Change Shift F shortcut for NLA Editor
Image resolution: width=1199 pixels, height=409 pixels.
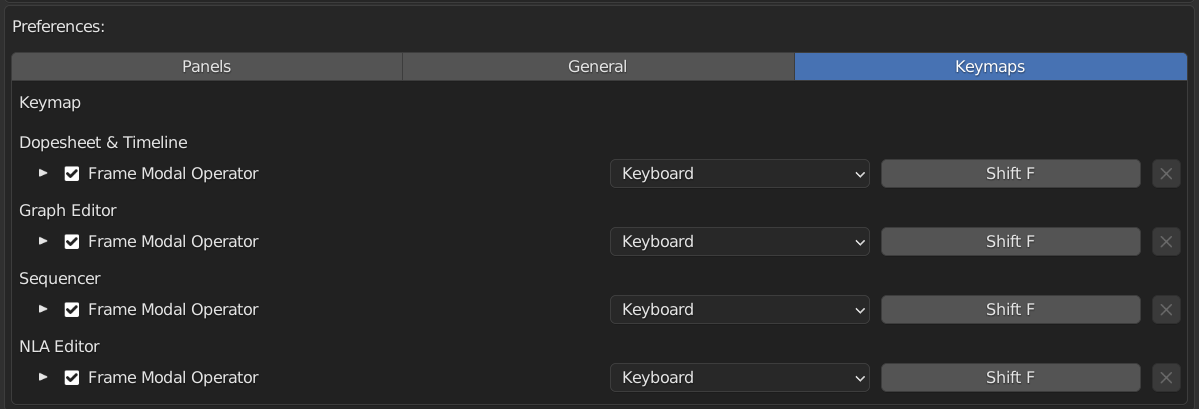click(x=1010, y=378)
